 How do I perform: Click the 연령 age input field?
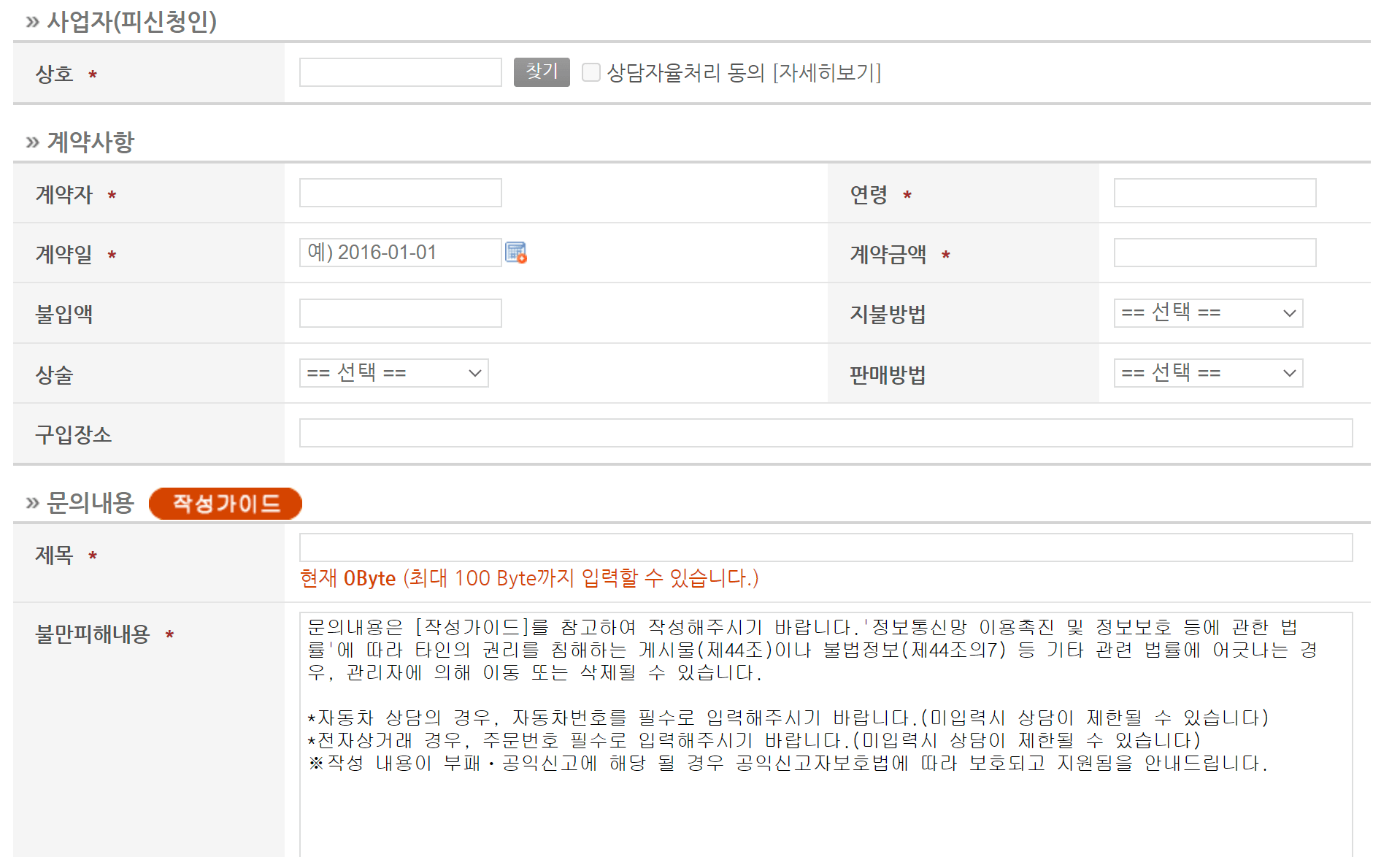(x=1214, y=192)
